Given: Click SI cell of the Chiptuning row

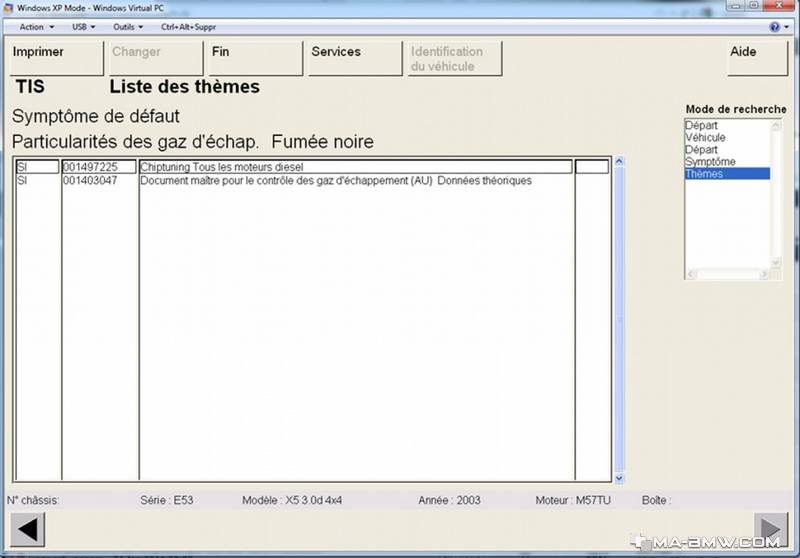Looking at the screenshot, I should (x=38, y=167).
